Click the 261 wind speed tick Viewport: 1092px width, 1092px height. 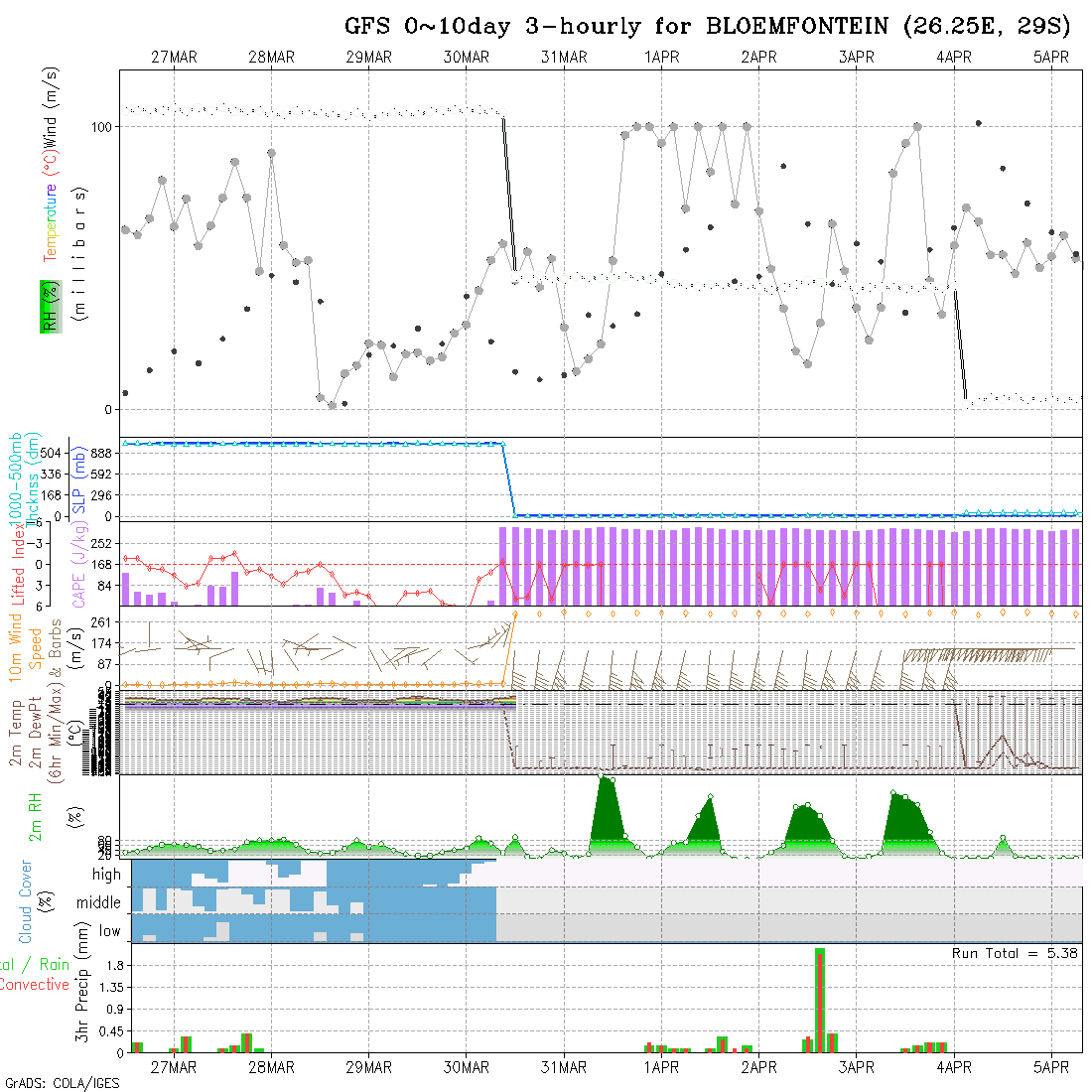[101, 622]
